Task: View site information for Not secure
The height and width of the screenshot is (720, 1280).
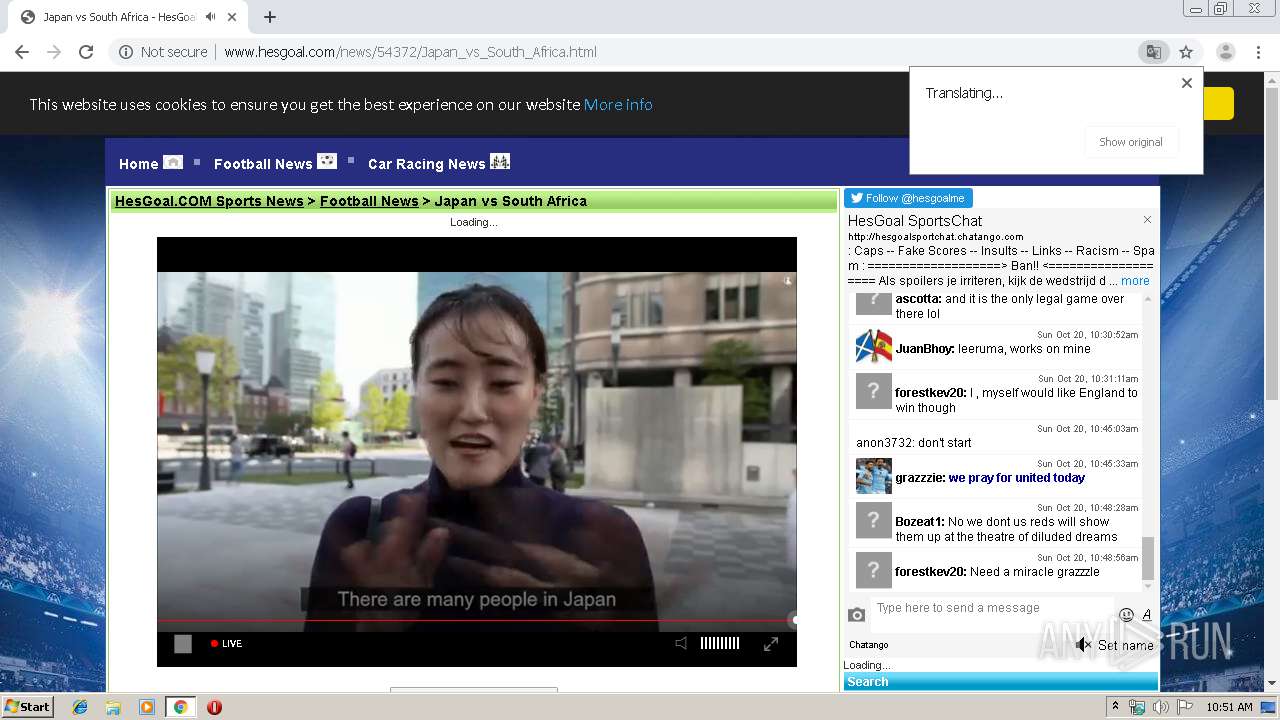Action: coord(163,52)
